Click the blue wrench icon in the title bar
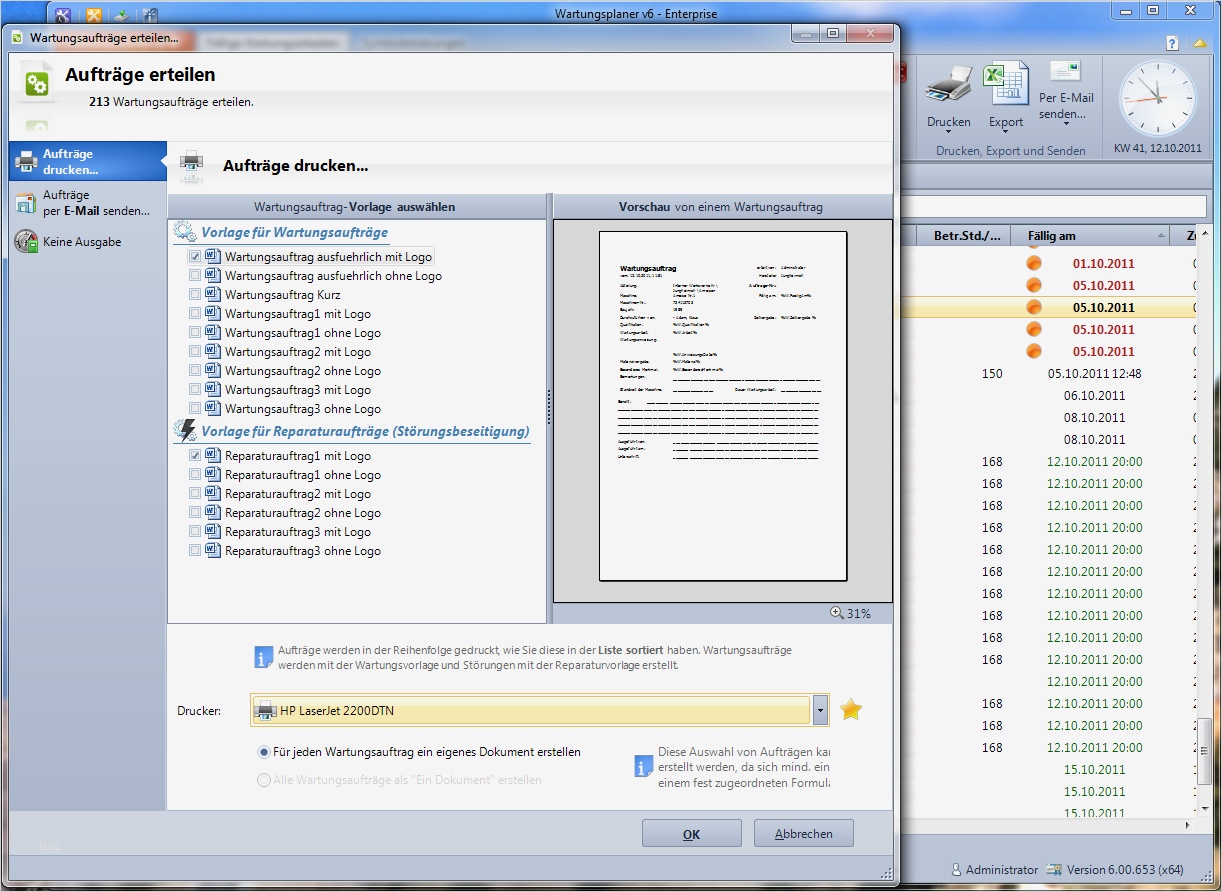This screenshot has width=1222, height=892. [x=63, y=15]
